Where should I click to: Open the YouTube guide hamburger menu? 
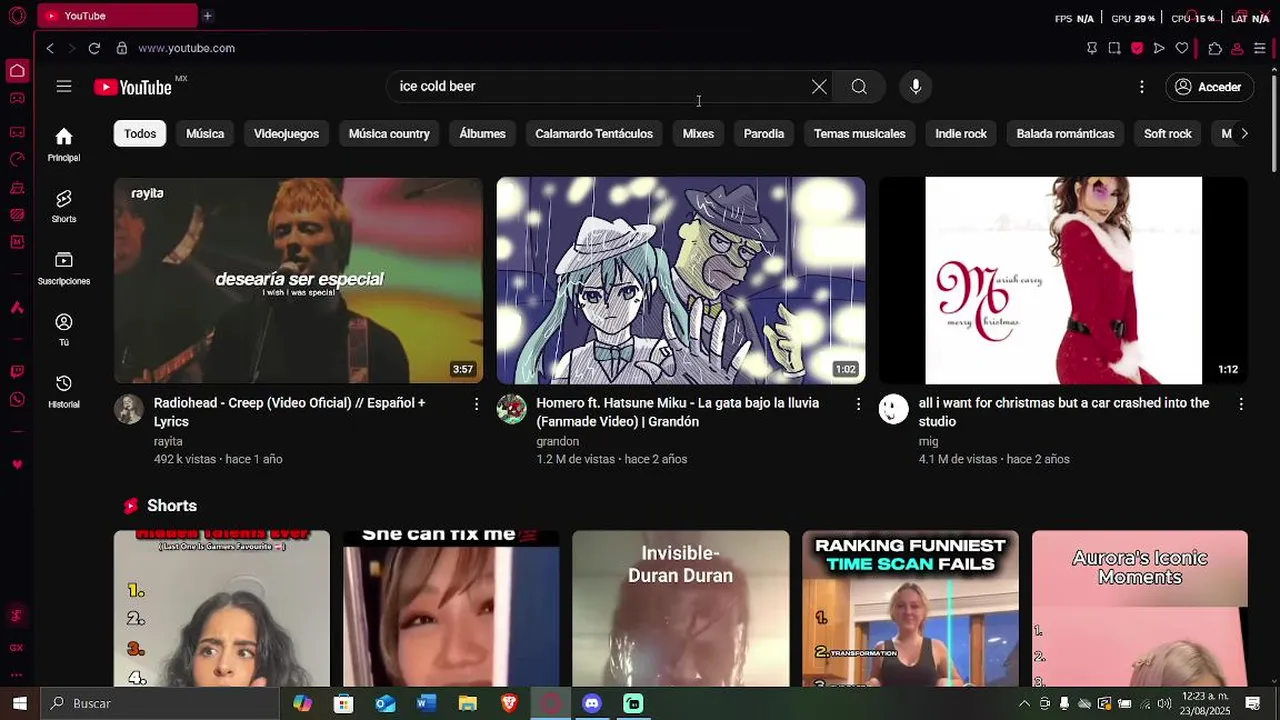click(64, 87)
